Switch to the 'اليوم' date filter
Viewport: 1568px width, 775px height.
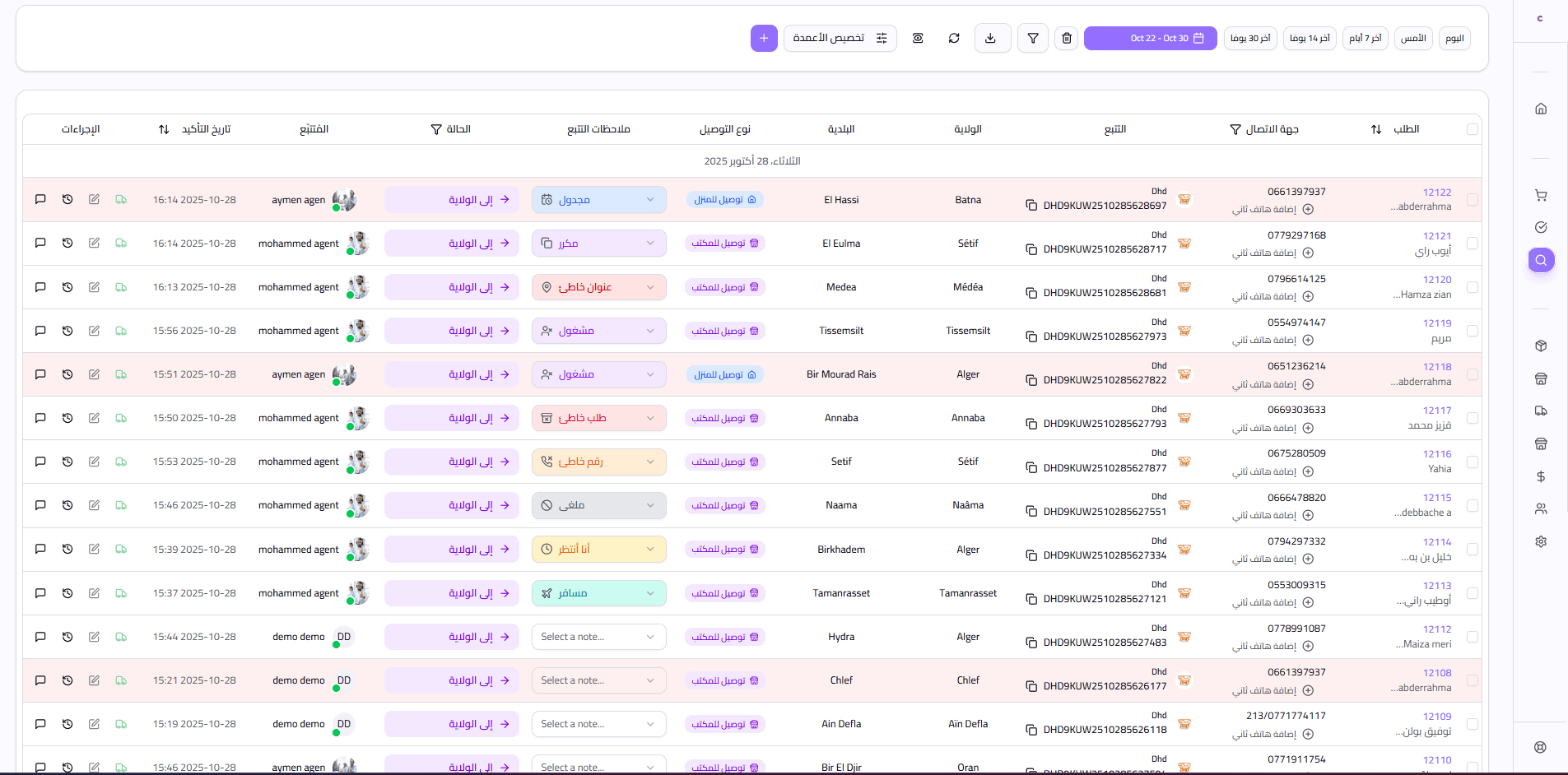click(1454, 39)
